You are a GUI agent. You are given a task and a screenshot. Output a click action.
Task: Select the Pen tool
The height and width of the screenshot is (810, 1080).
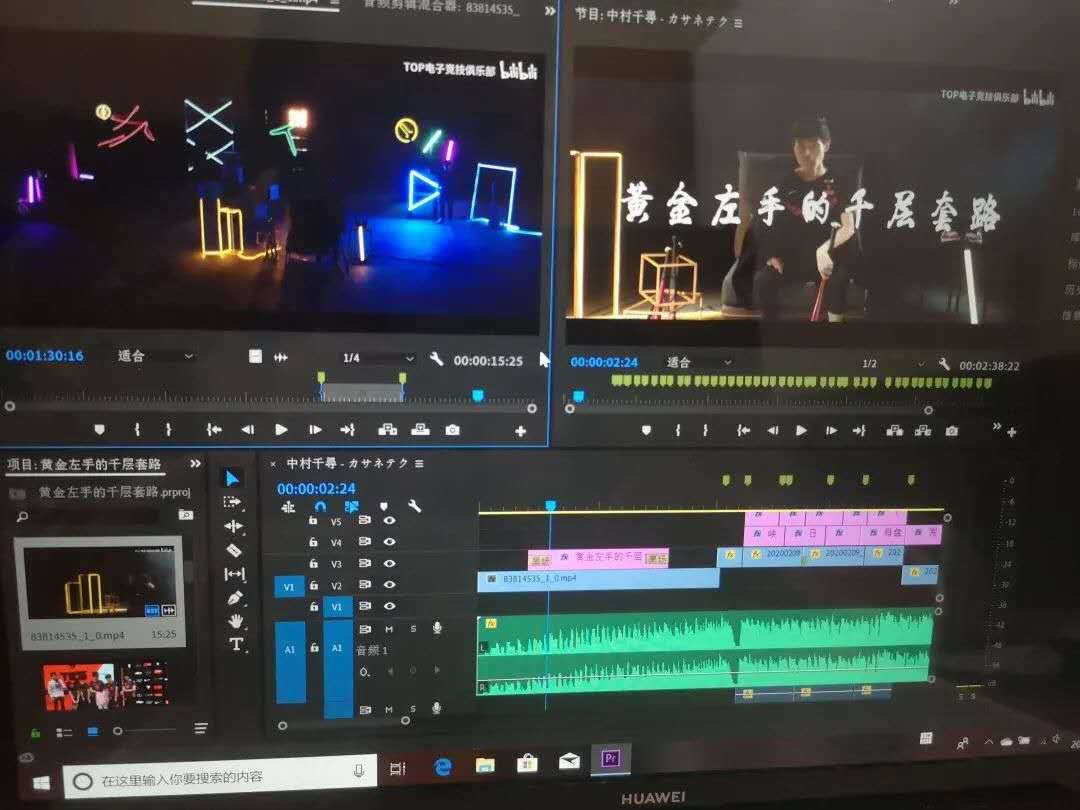[235, 597]
